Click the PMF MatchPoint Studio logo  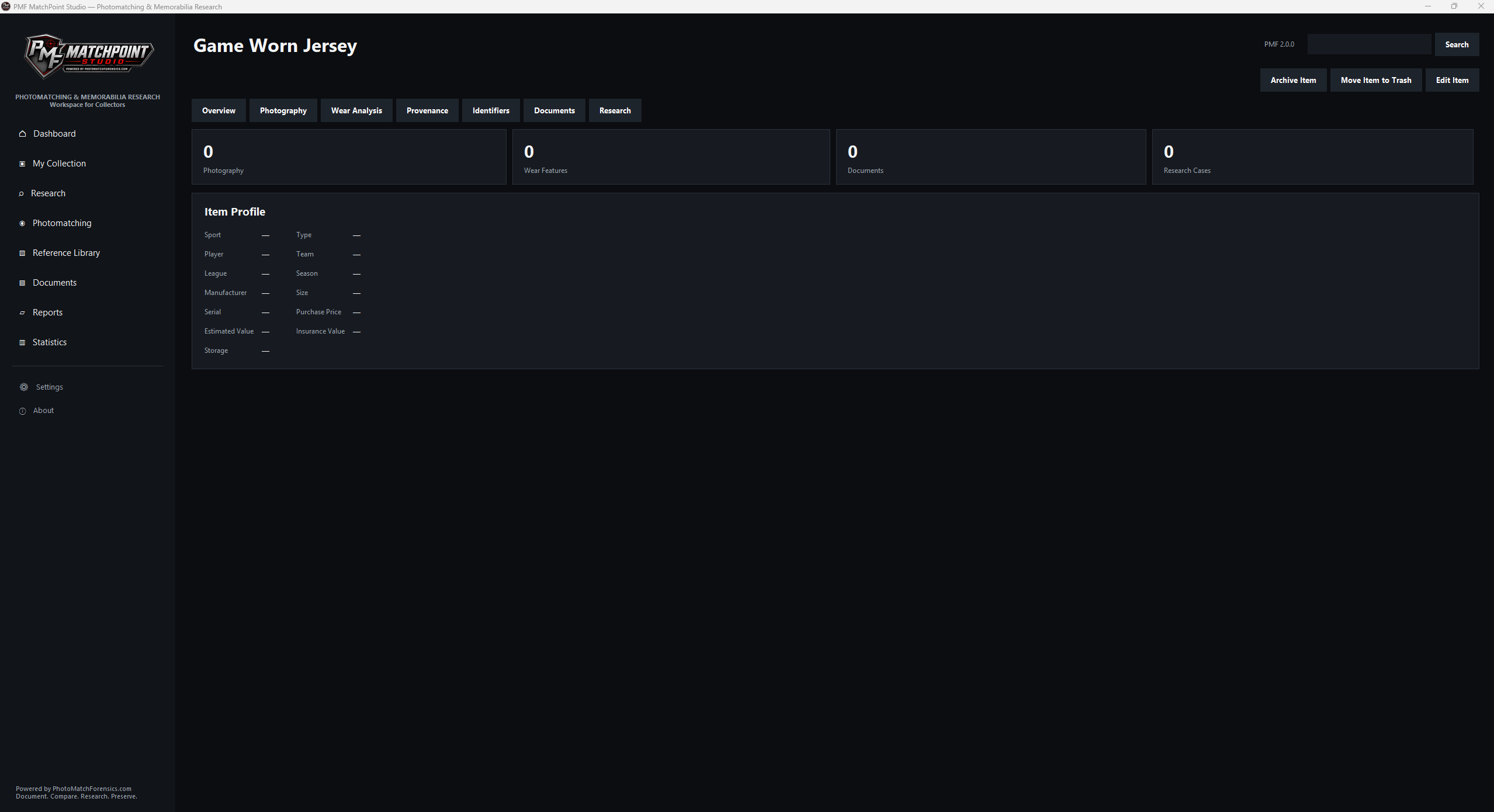click(x=88, y=56)
